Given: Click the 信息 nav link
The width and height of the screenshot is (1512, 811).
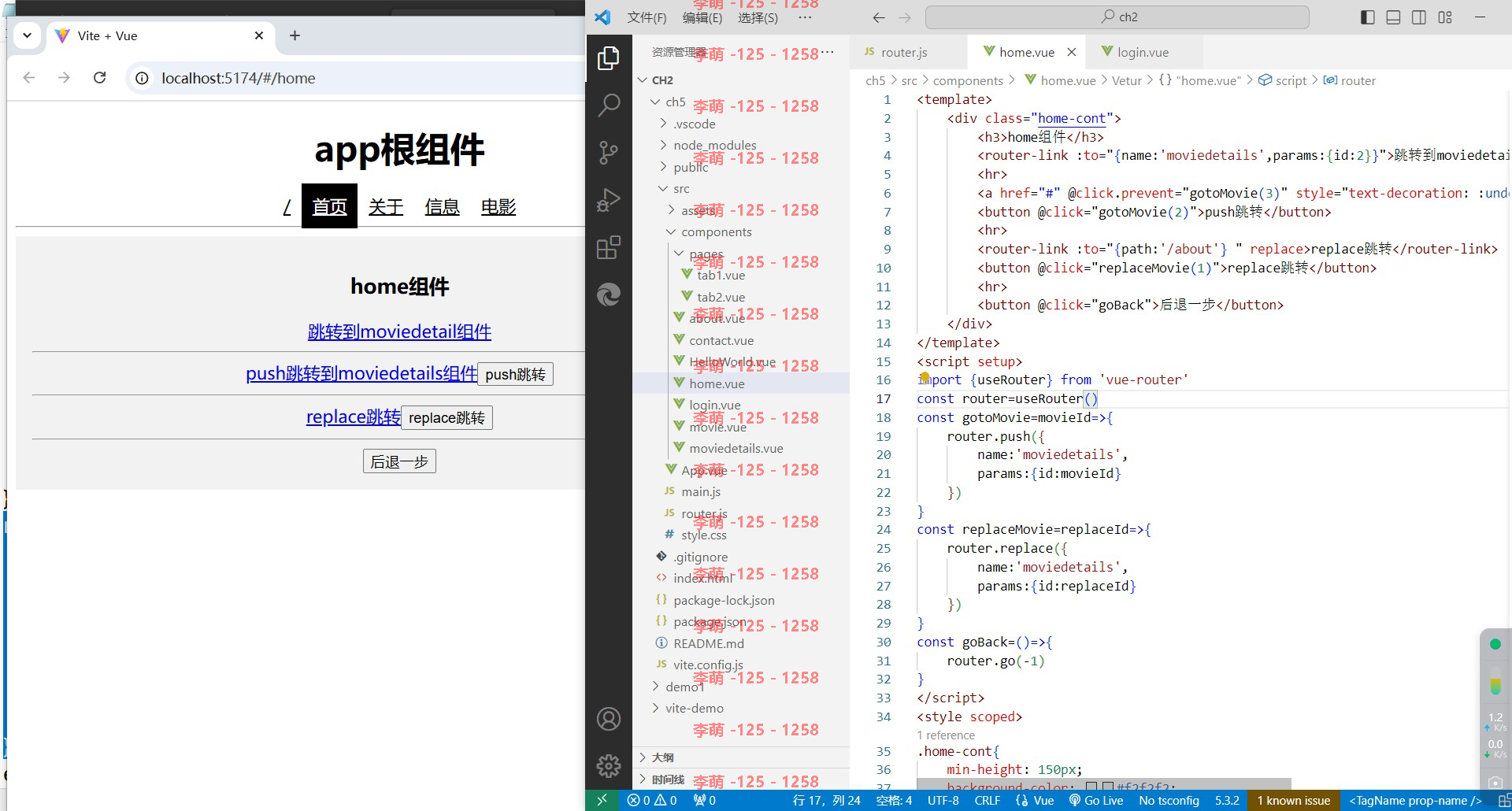Looking at the screenshot, I should [x=442, y=207].
